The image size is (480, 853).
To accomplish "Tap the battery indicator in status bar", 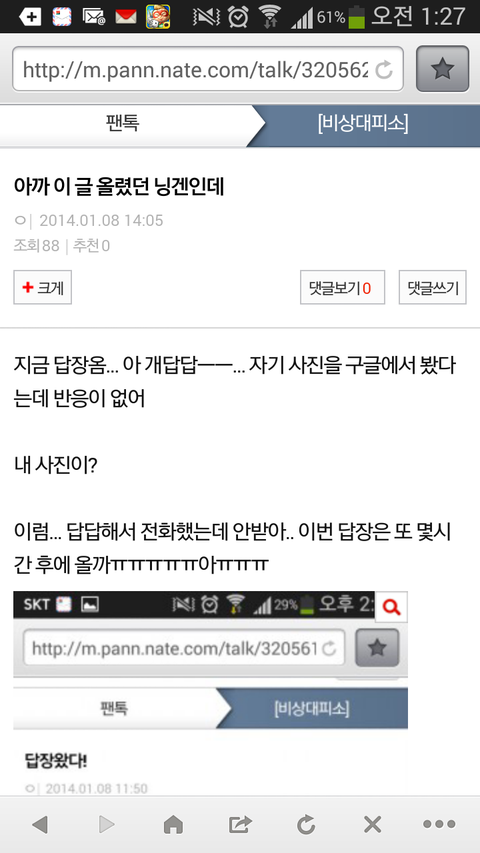I will click(x=356, y=17).
